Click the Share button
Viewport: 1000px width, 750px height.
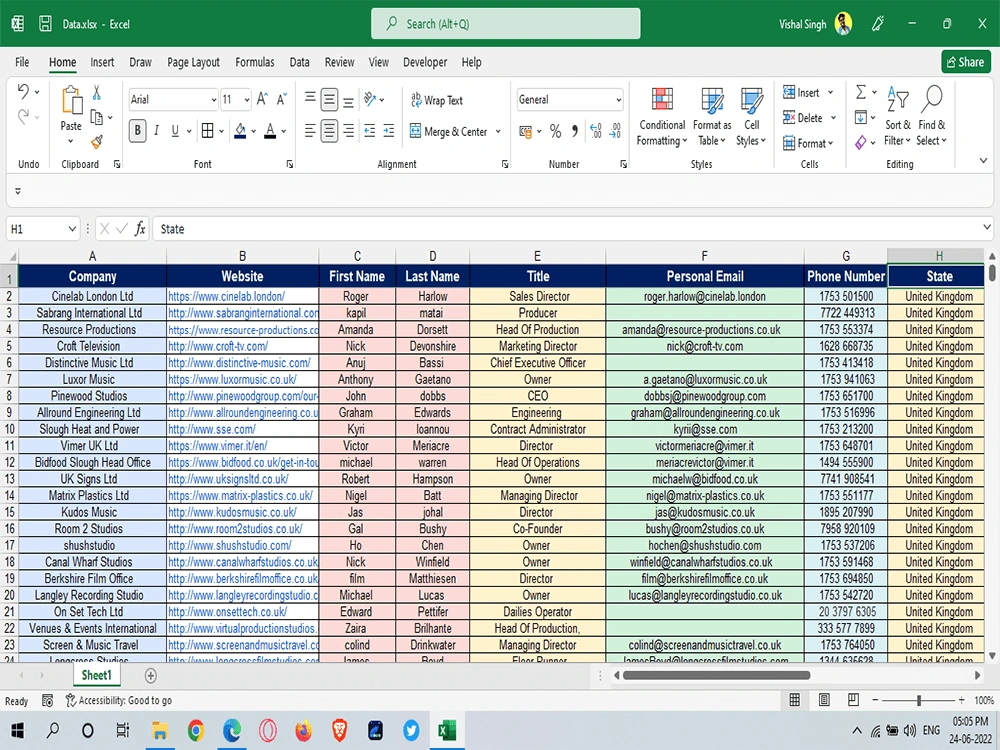tap(966, 62)
